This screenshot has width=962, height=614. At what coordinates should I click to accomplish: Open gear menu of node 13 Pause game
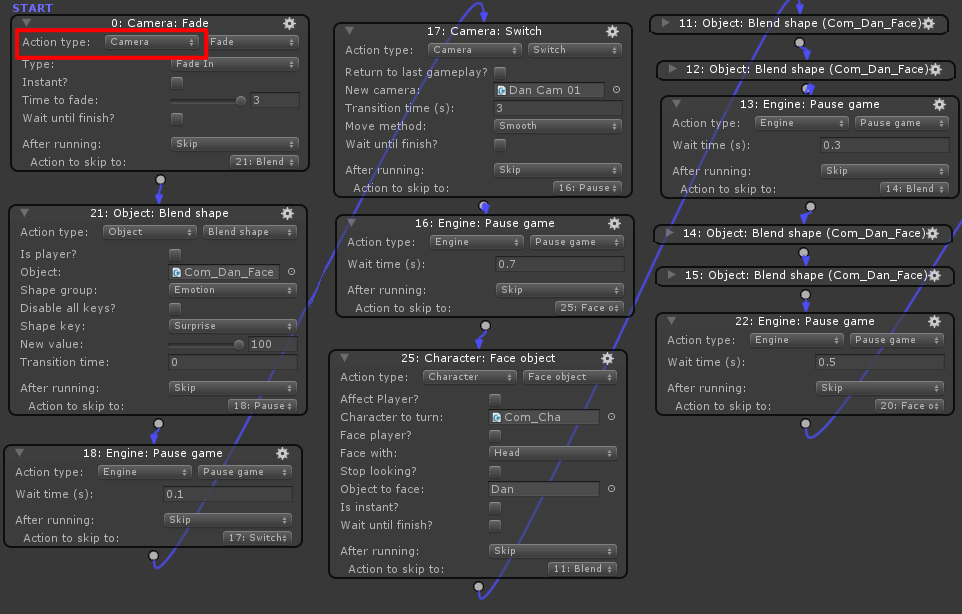pos(939,104)
